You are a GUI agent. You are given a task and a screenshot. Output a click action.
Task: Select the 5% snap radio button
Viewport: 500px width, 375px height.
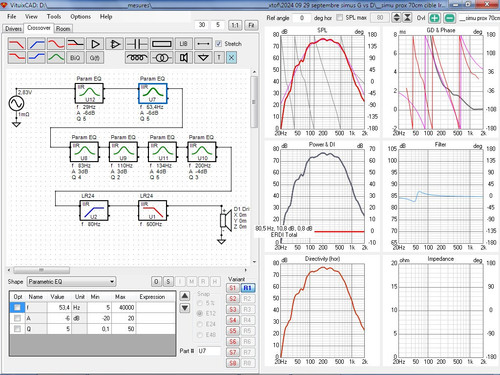[200, 303]
